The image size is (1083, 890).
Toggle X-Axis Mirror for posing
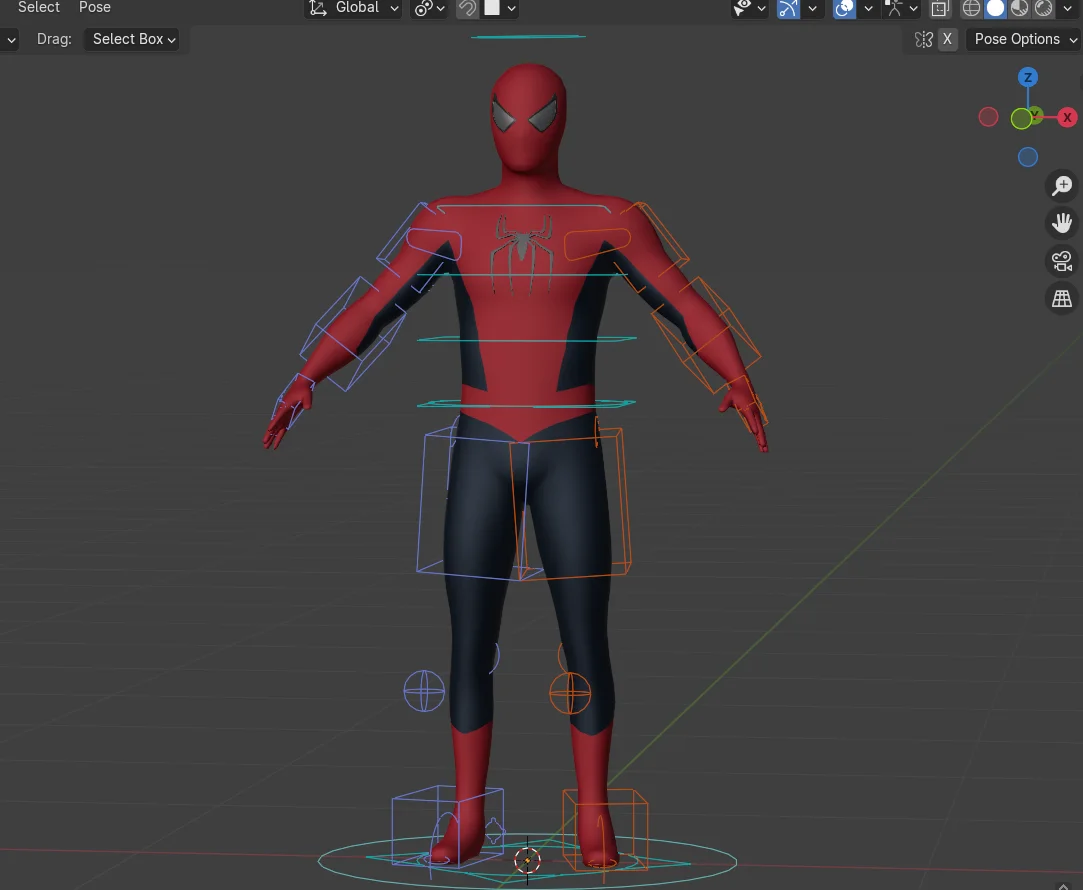(947, 39)
